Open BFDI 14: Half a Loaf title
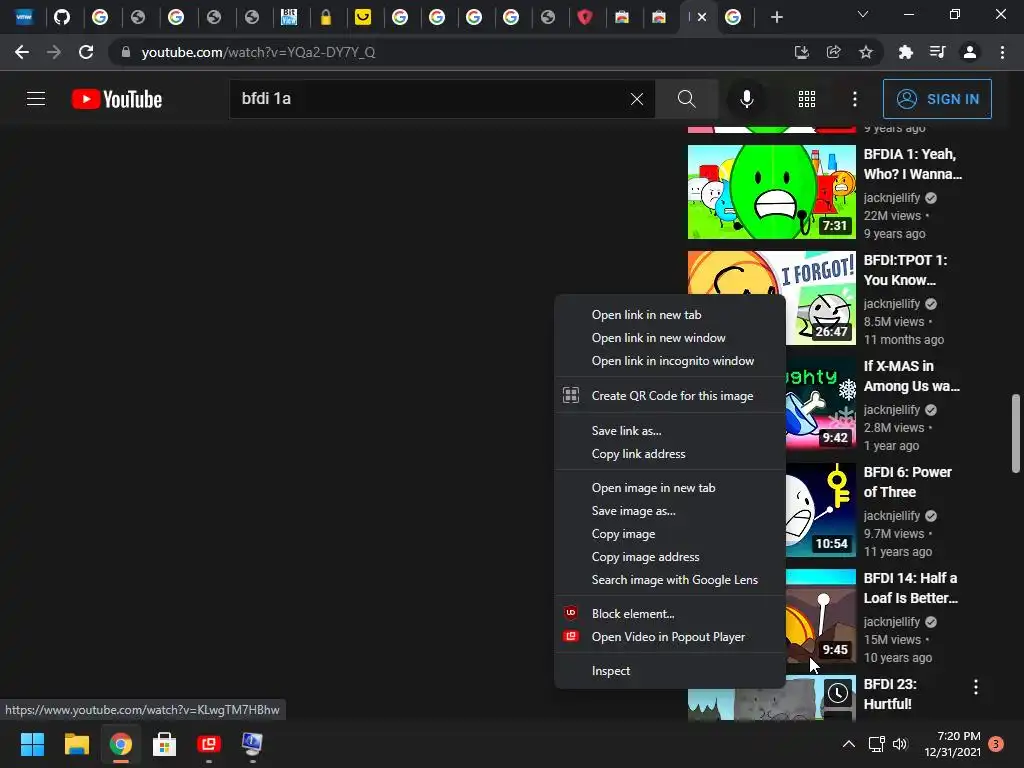The height and width of the screenshot is (768, 1024). tap(910, 588)
